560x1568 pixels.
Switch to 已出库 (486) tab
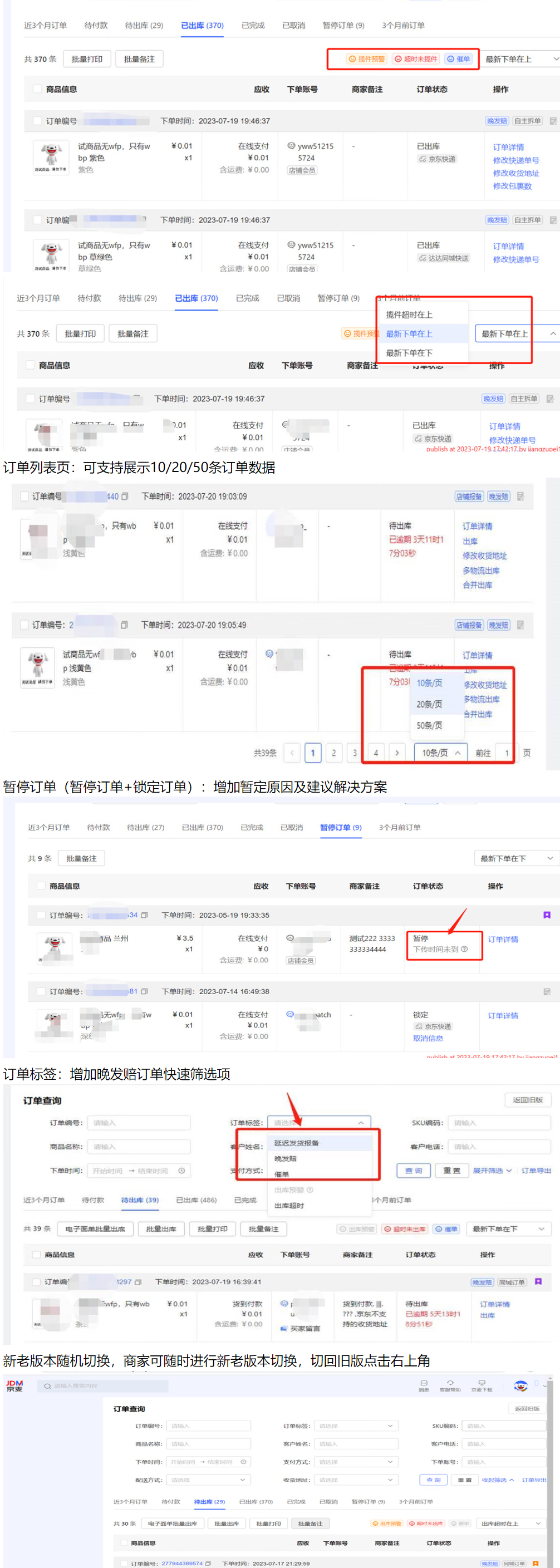196,1199
